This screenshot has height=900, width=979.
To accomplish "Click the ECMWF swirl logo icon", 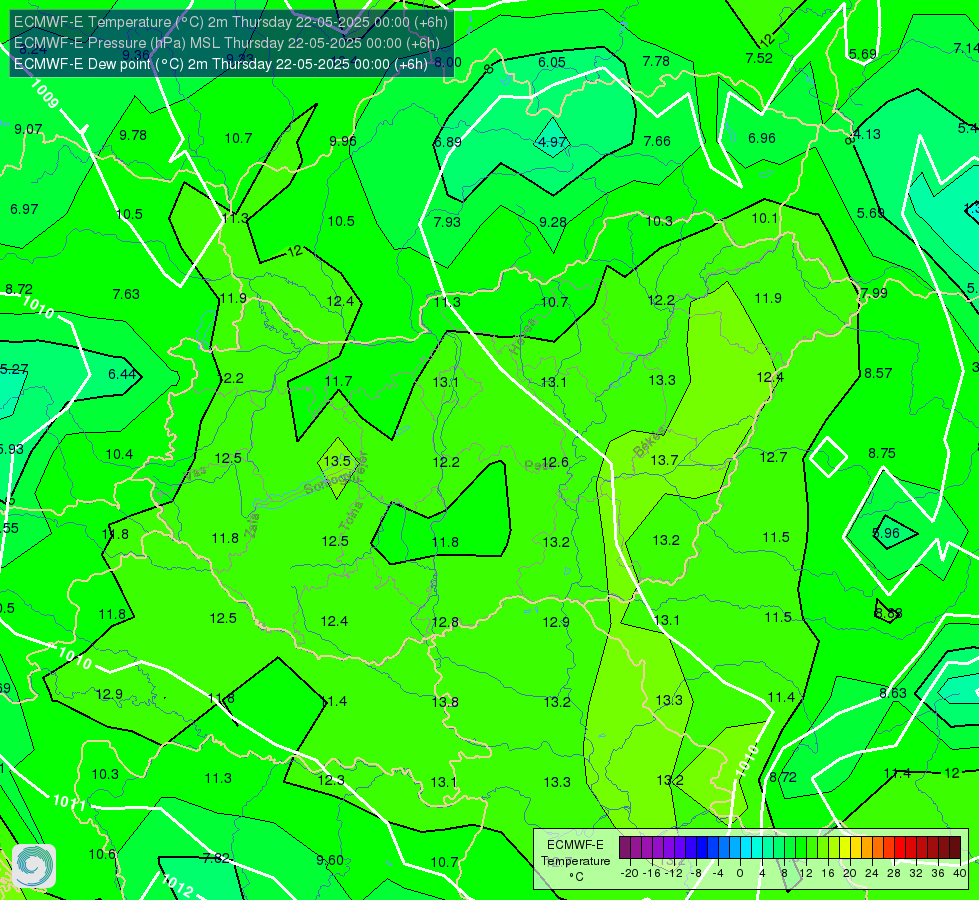I will (34, 866).
